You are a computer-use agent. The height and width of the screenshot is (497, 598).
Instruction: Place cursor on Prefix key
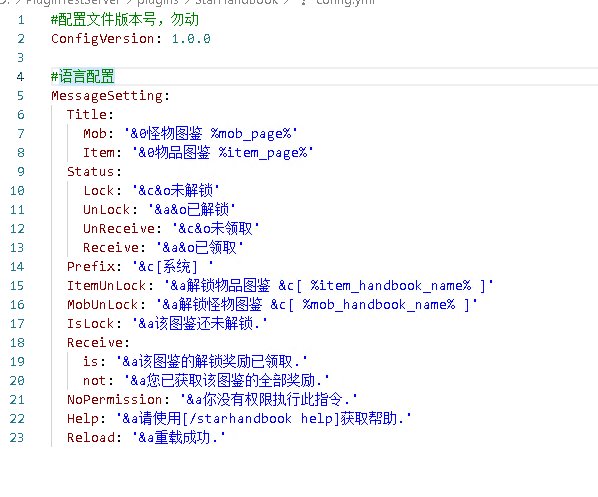click(x=91, y=267)
